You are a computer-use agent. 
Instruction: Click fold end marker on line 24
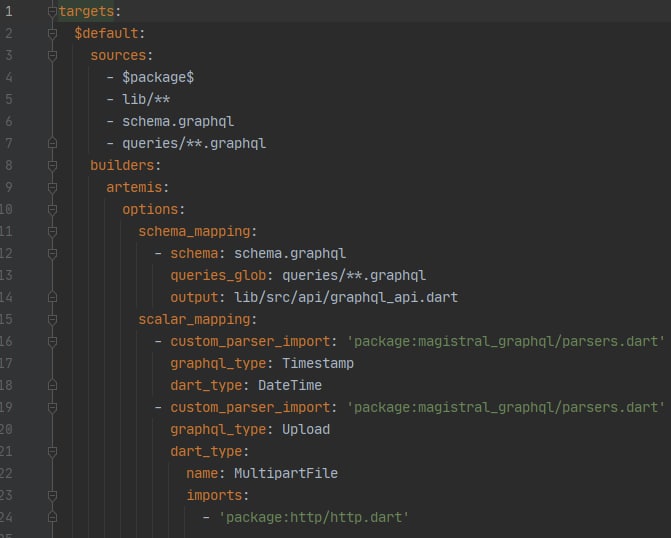[52, 517]
